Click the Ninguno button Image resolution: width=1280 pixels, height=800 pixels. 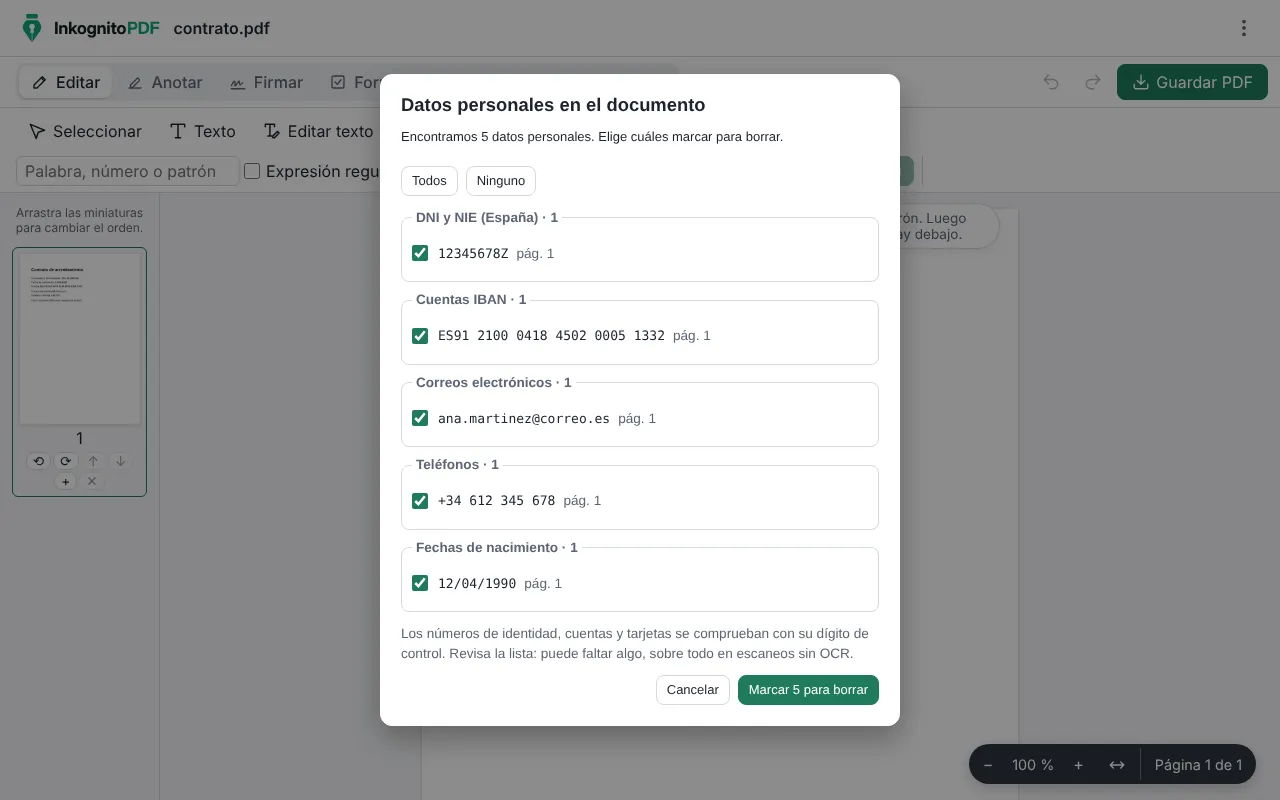[x=501, y=181]
